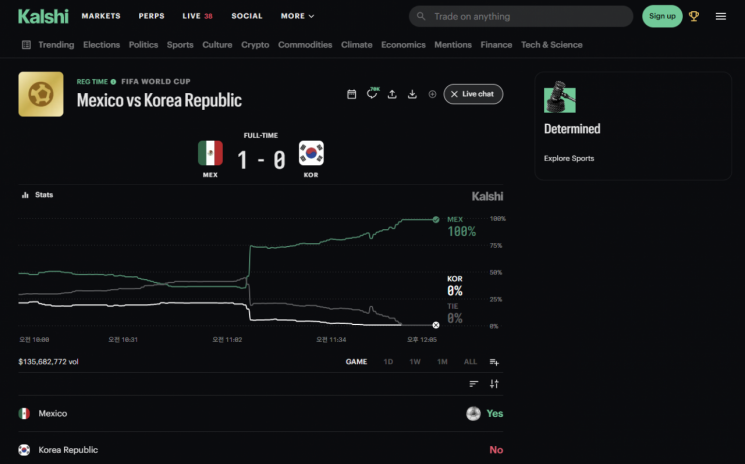This screenshot has width=745, height=464.
Task: Open the Kalshi home logo
Action: 43,16
